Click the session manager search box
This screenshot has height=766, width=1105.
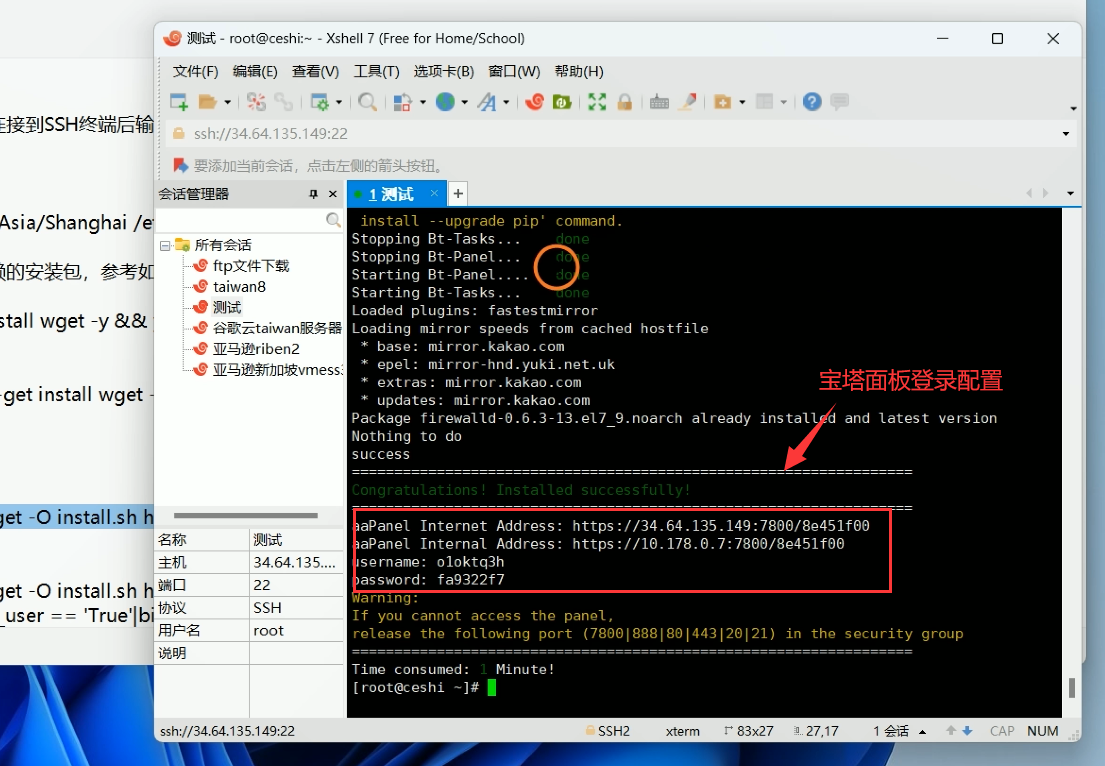click(249, 221)
